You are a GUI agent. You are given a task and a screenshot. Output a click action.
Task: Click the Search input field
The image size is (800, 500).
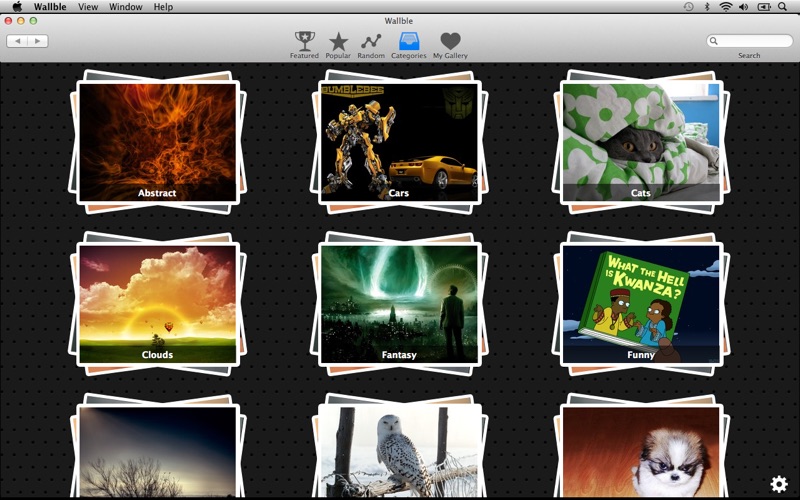754,41
